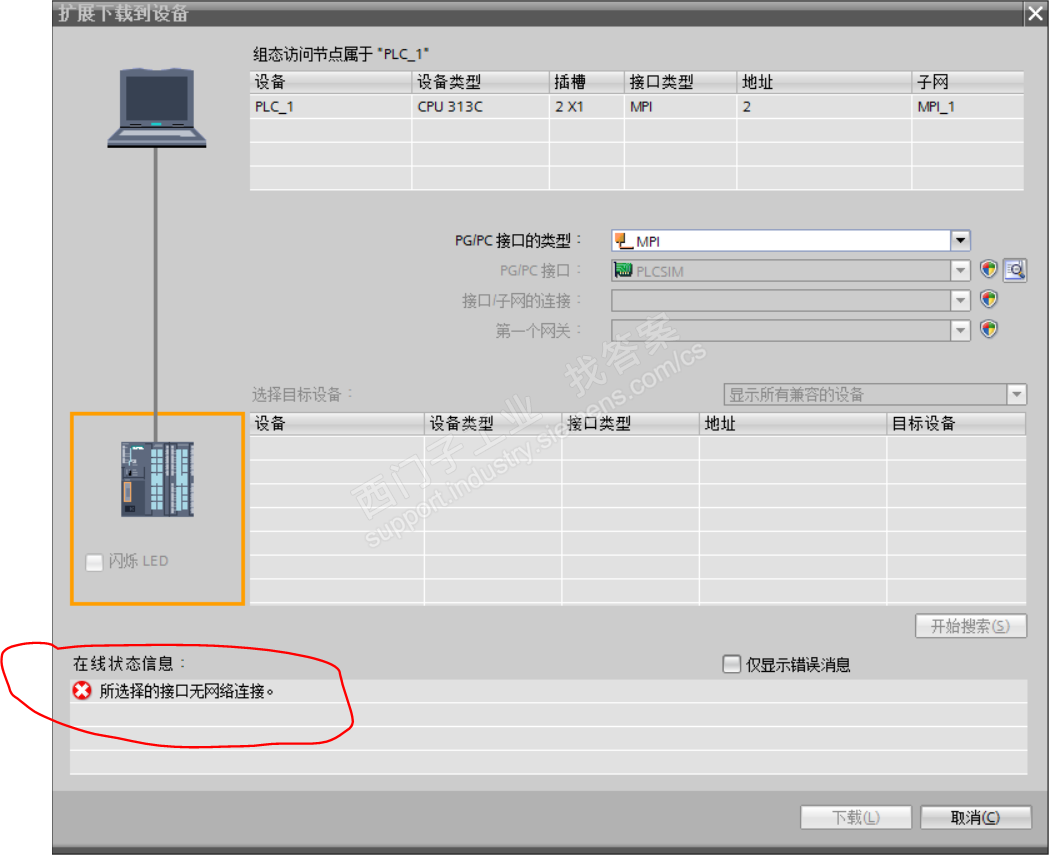Click the 设备 header in the upper table
The height and width of the screenshot is (857, 1050).
click(x=331, y=82)
